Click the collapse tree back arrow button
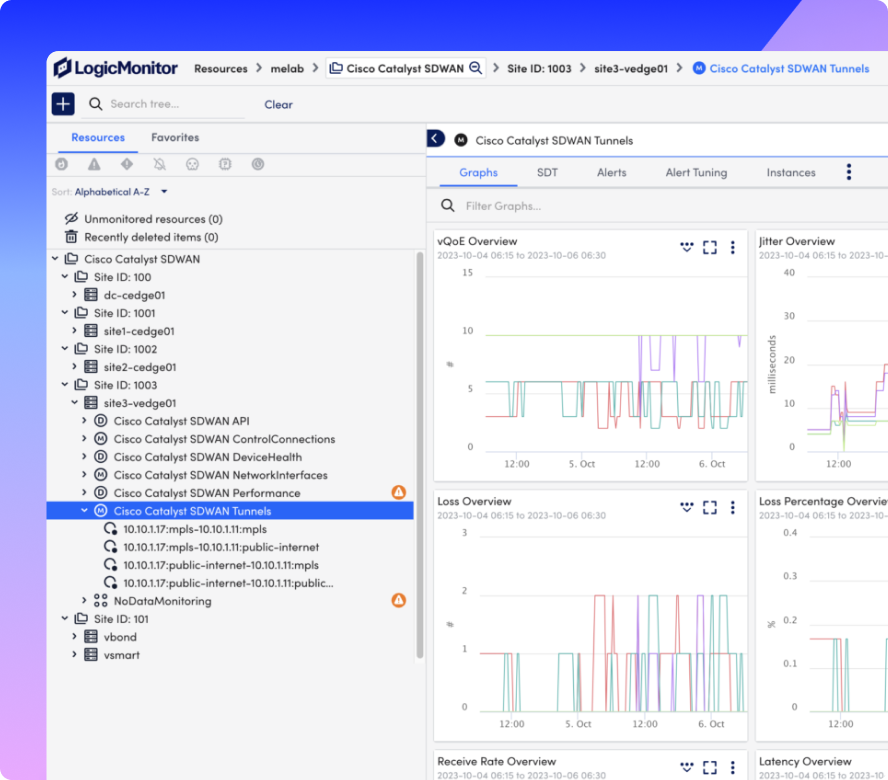 click(435, 139)
